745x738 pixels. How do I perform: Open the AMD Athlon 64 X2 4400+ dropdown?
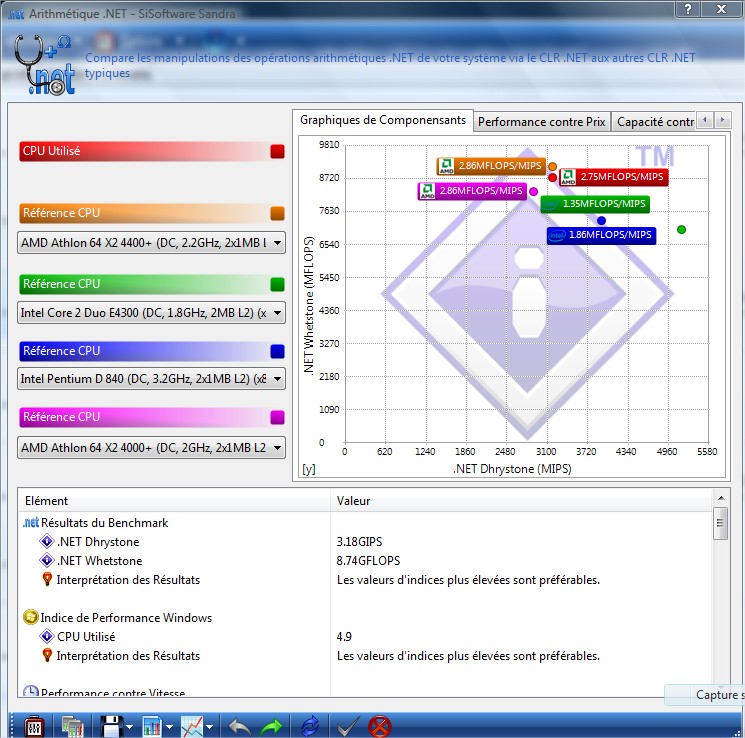pos(152,243)
